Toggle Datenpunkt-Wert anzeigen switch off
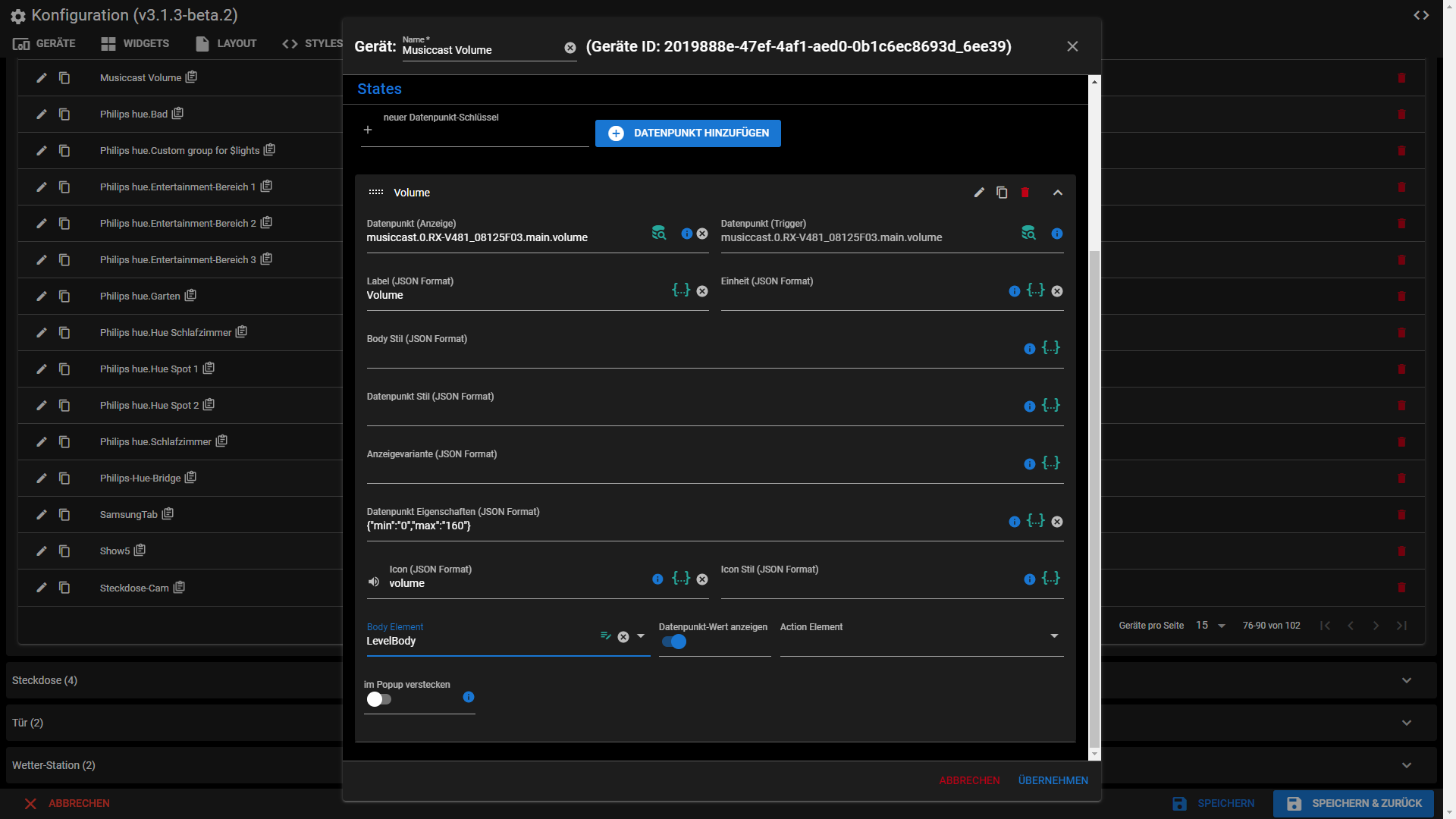Viewport: 1456px width, 819px height. [x=674, y=642]
